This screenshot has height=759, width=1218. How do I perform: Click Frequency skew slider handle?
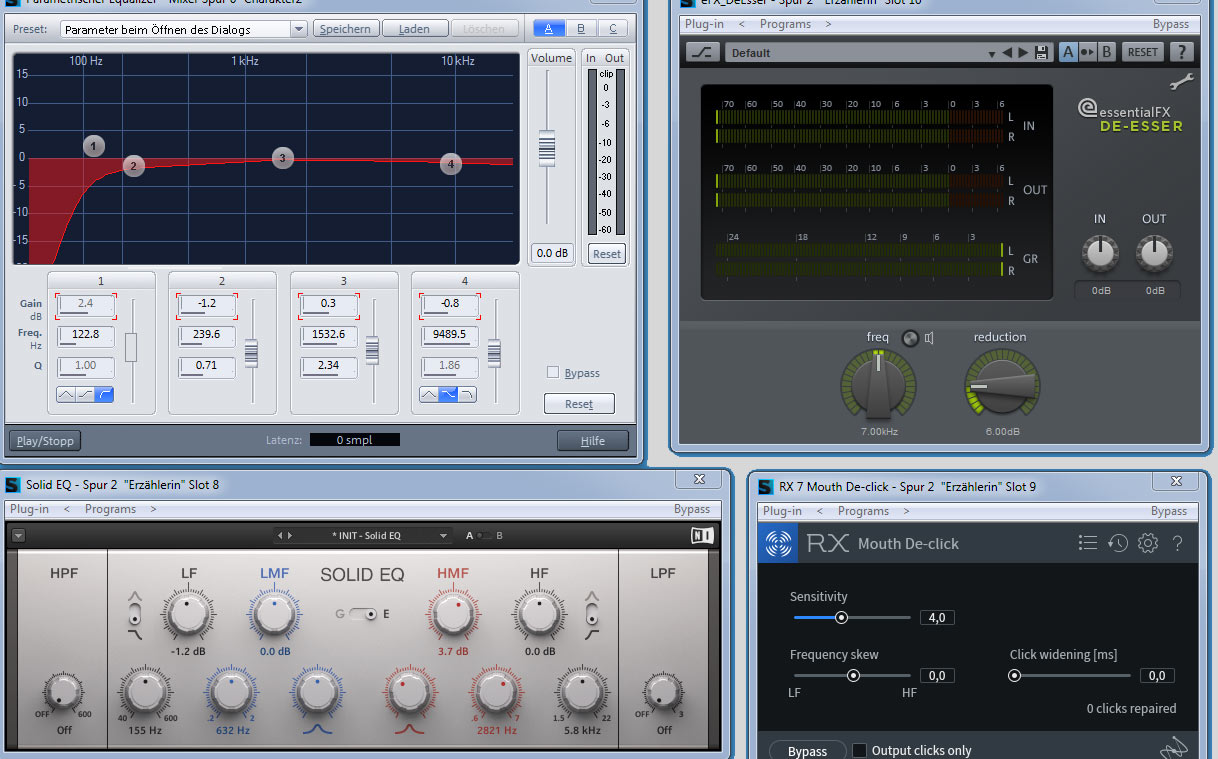tap(853, 676)
